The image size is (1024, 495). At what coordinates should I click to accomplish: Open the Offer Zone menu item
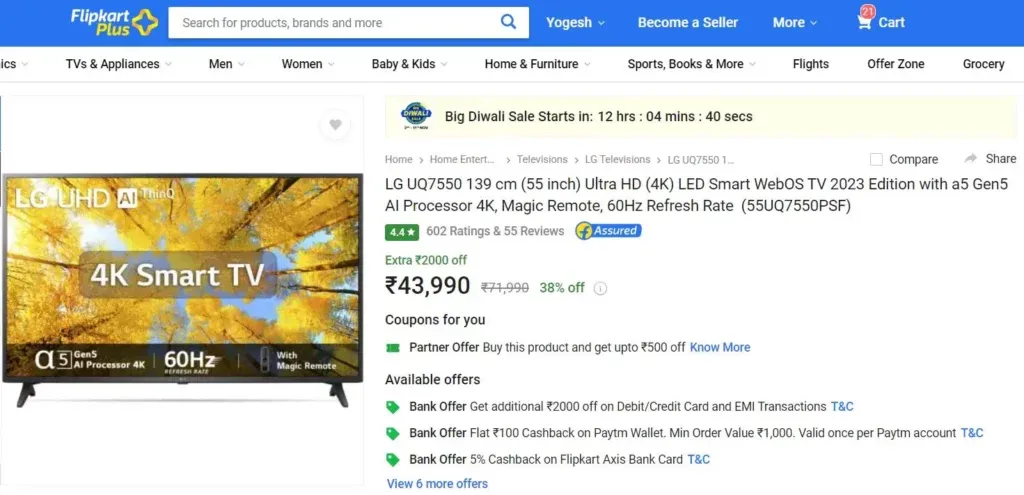click(895, 64)
